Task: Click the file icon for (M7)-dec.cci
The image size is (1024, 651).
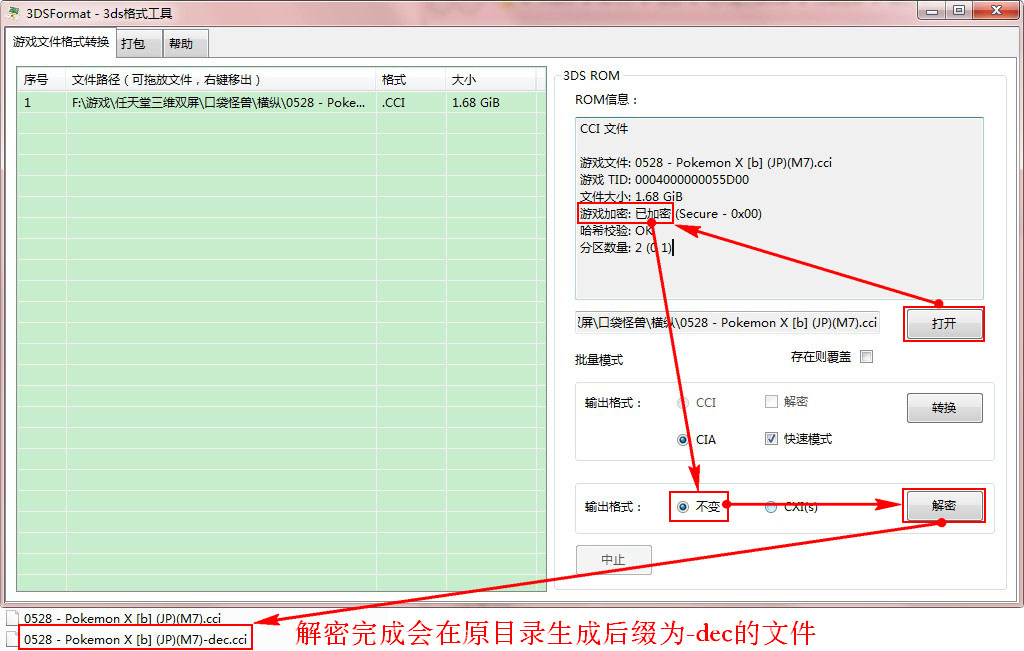Action: click(x=11, y=638)
